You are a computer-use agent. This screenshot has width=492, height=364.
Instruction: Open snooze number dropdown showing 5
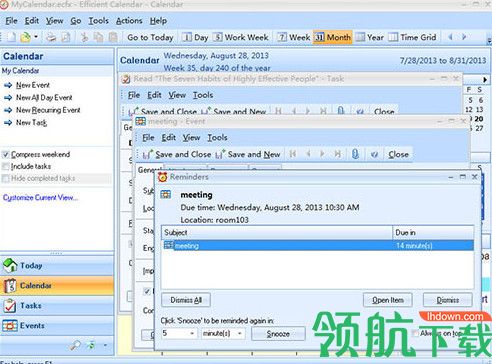(x=192, y=333)
